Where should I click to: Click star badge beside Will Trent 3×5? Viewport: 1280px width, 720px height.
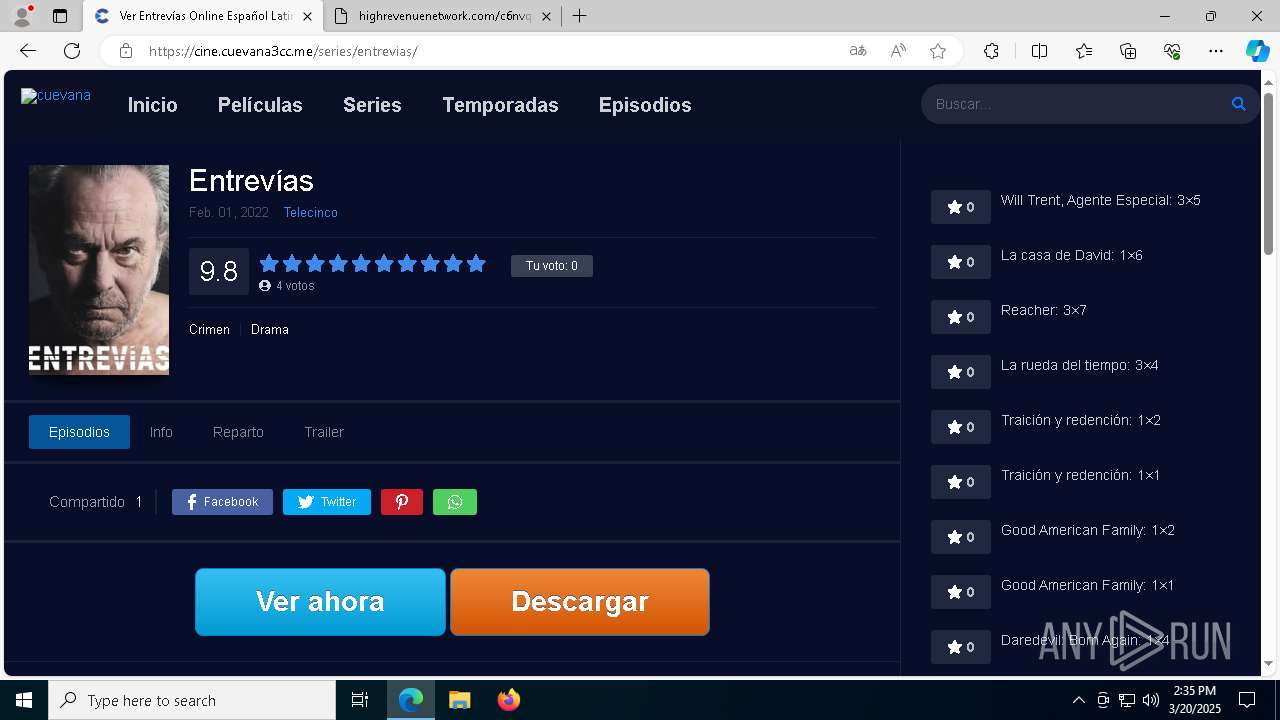(x=961, y=207)
